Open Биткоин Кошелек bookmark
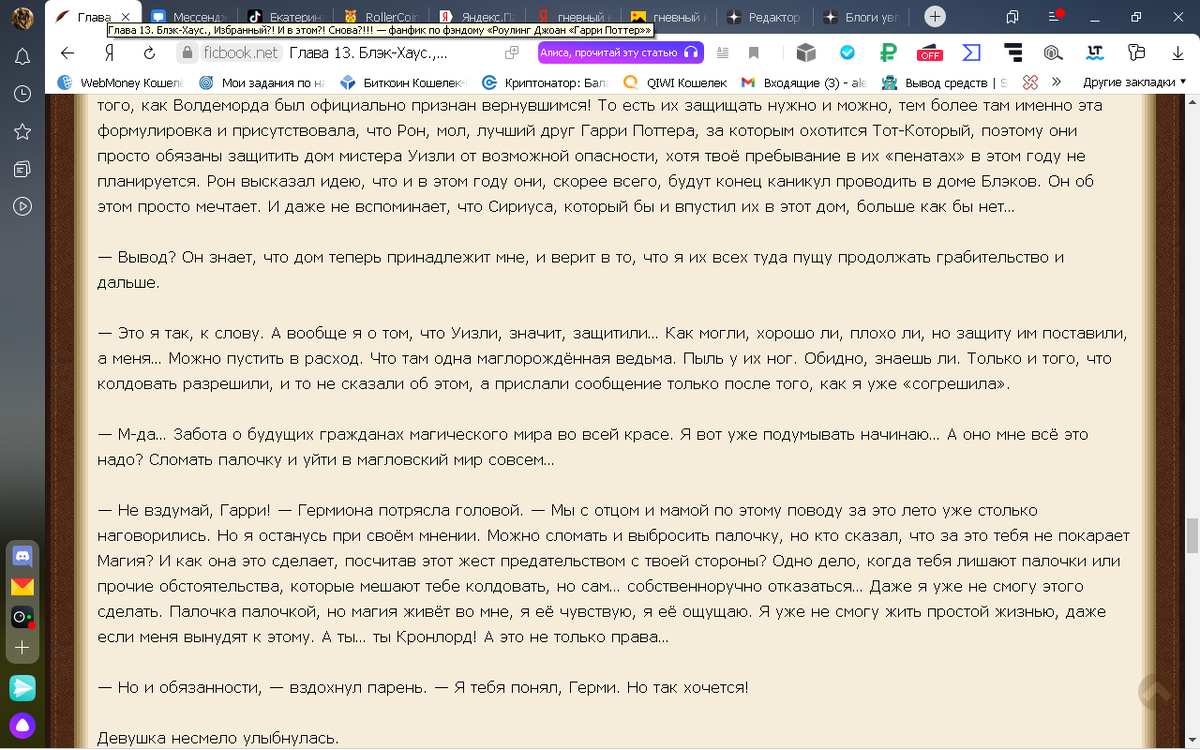Screen dimensions: 1200x750 (x=405, y=82)
